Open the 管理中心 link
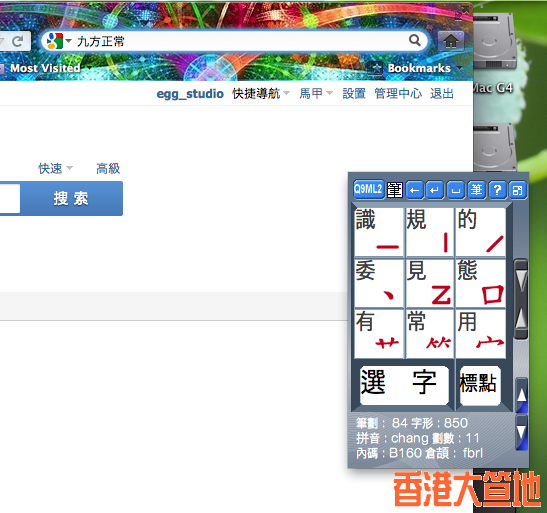Image resolution: width=547 pixels, height=513 pixels. 398,93
